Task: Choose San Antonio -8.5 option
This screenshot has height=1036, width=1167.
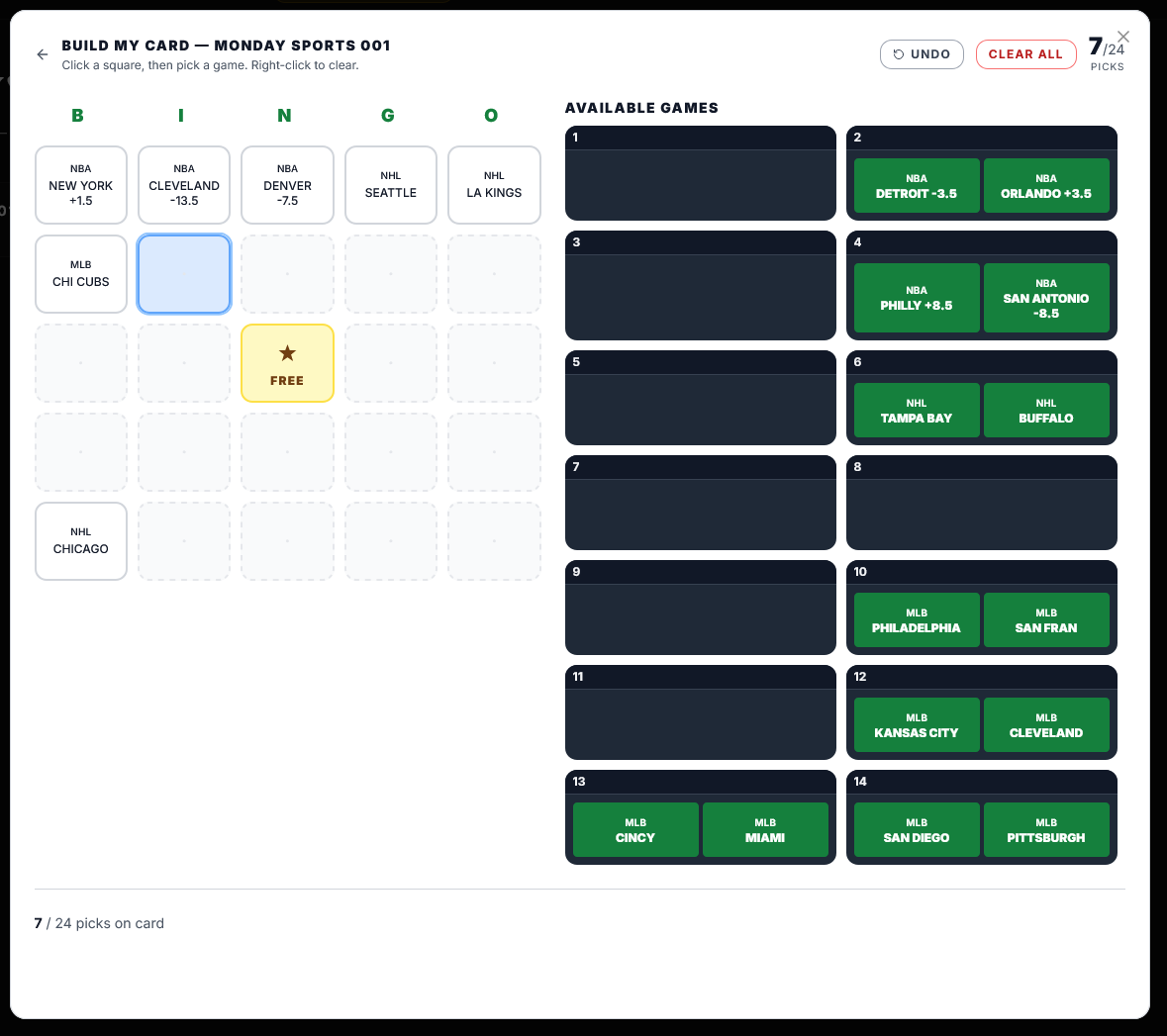Action: point(1045,298)
